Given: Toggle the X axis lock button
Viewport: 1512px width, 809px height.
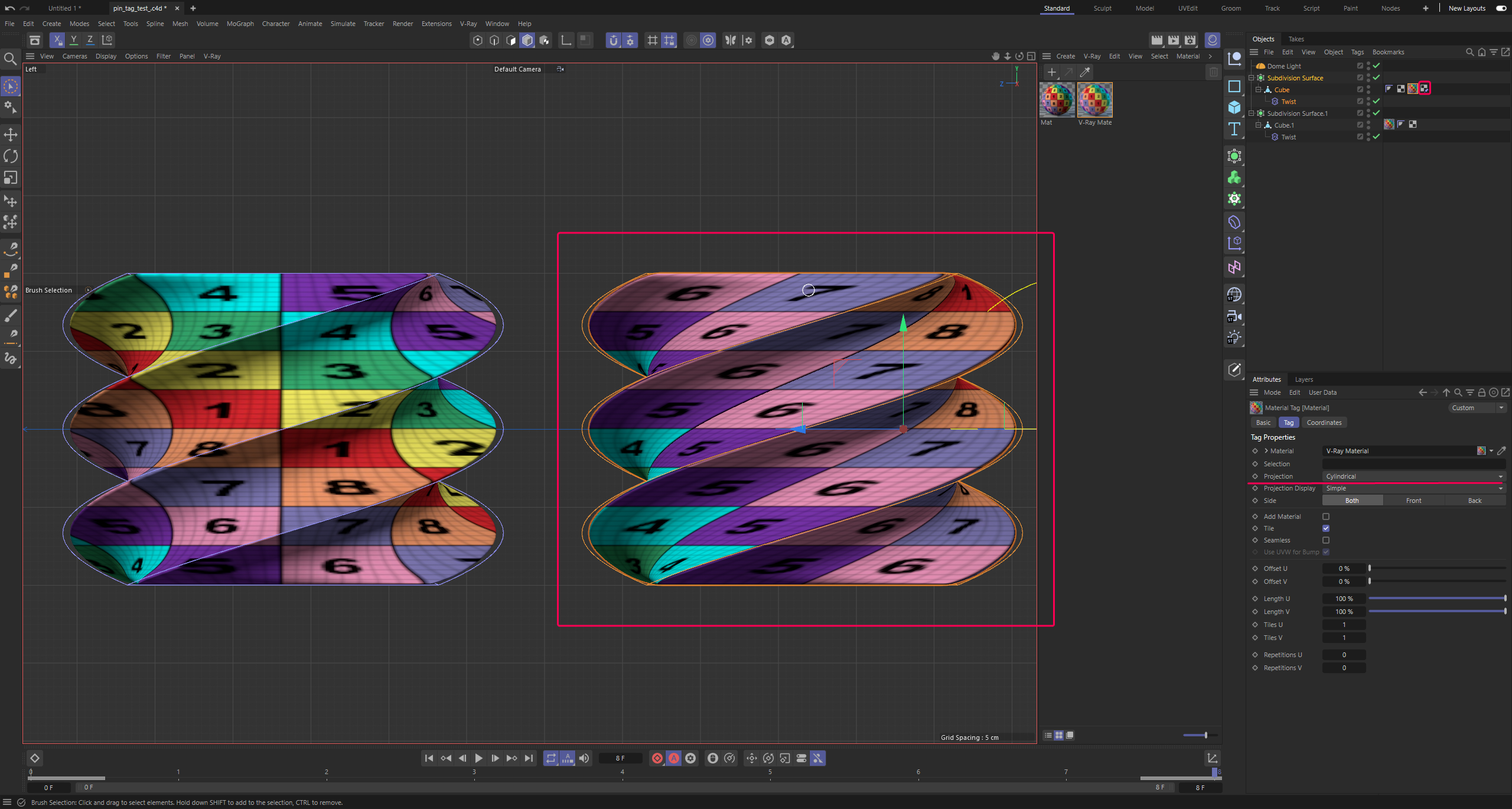Looking at the screenshot, I should click(57, 40).
